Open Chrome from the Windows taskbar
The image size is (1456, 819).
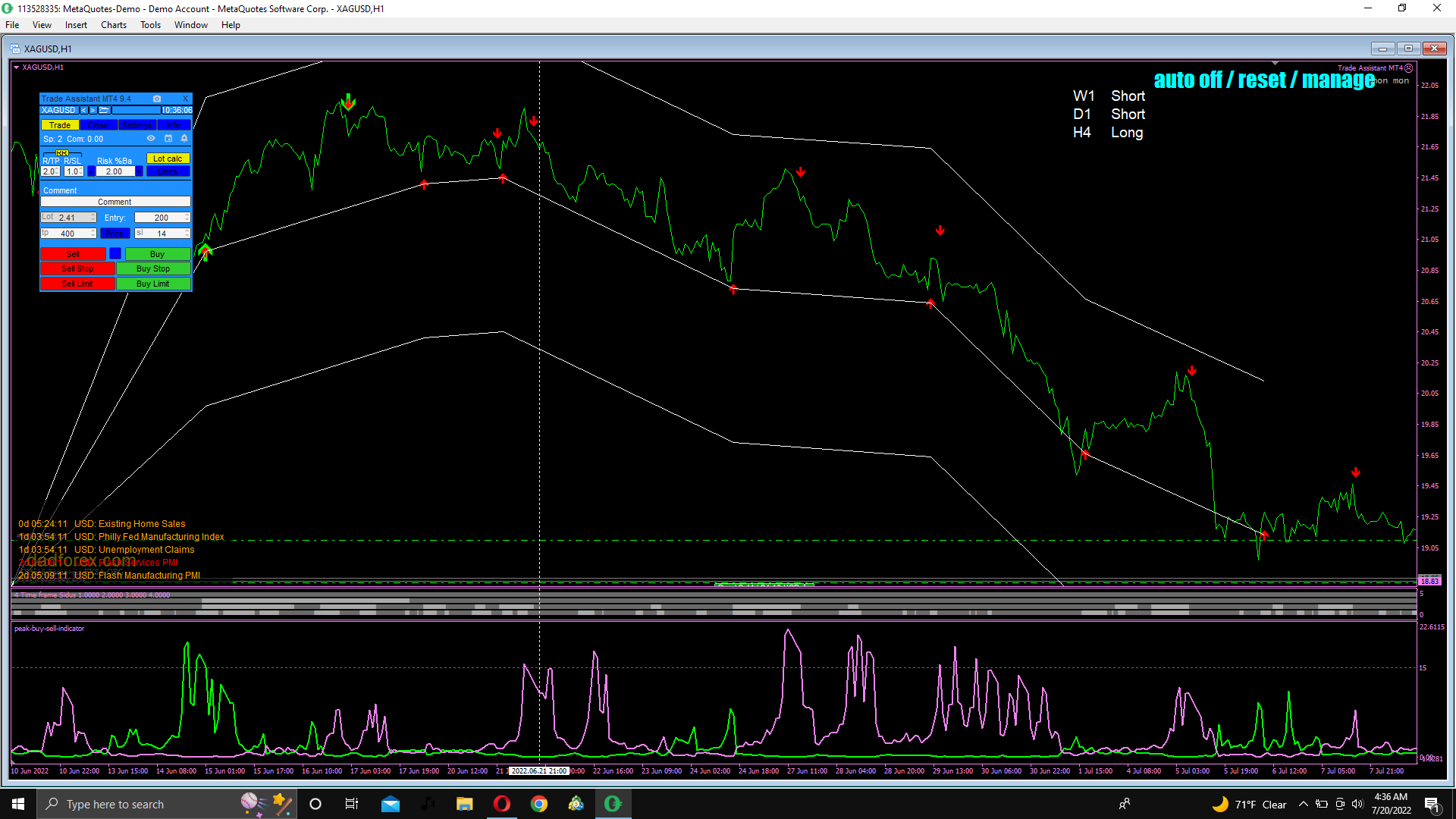(538, 804)
